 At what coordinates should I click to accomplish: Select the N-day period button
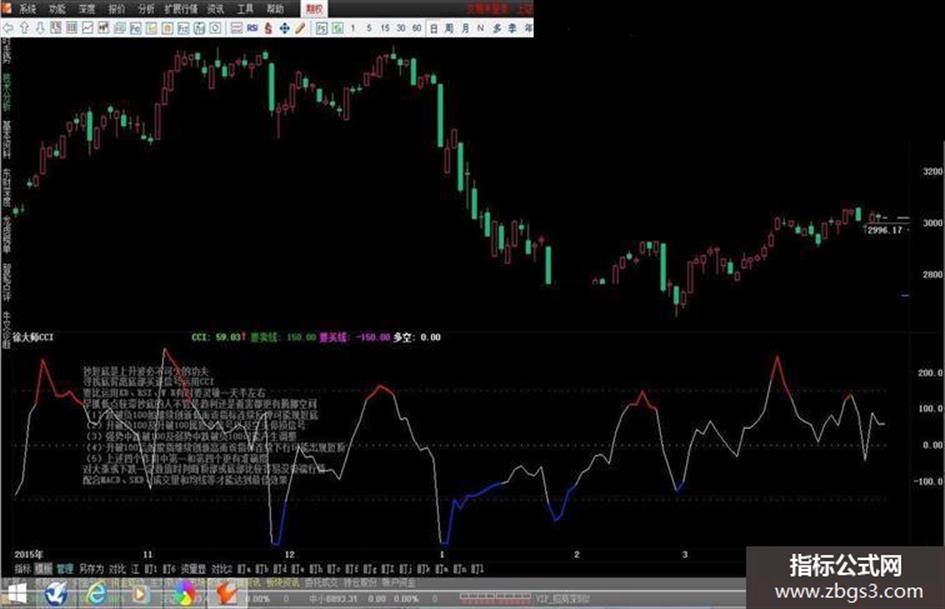pos(480,28)
